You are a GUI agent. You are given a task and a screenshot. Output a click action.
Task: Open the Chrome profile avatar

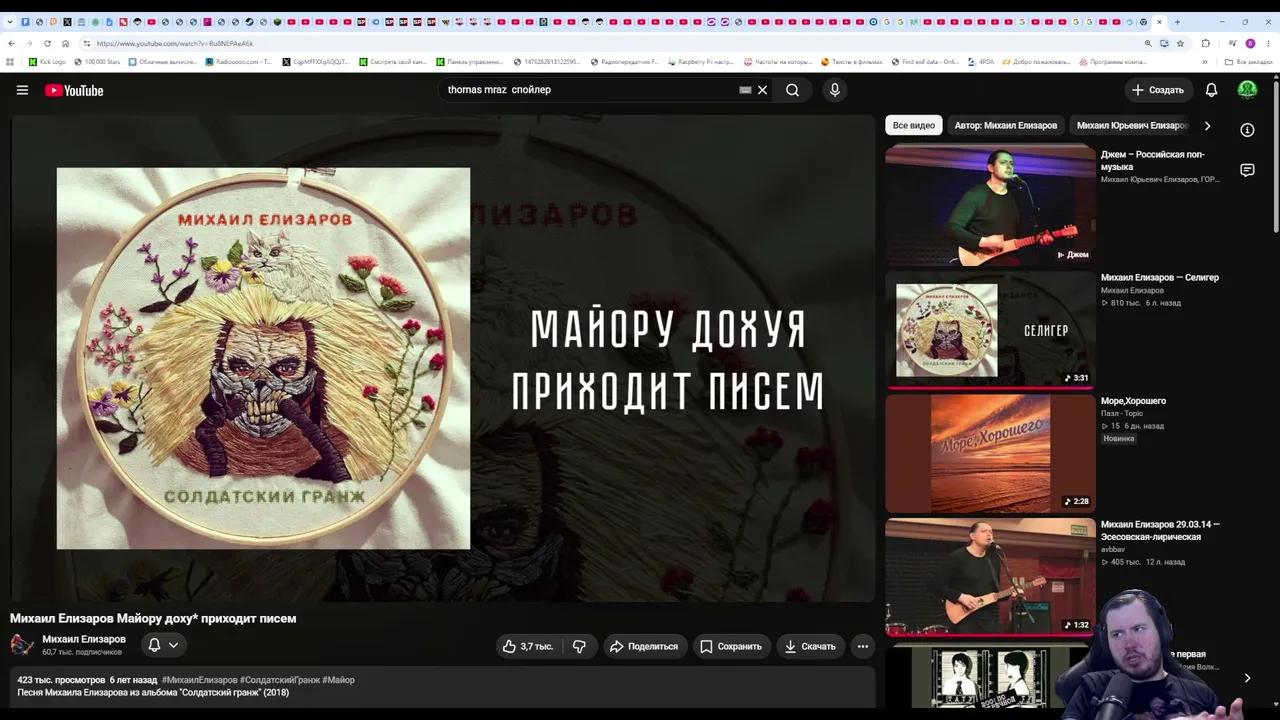click(1250, 43)
